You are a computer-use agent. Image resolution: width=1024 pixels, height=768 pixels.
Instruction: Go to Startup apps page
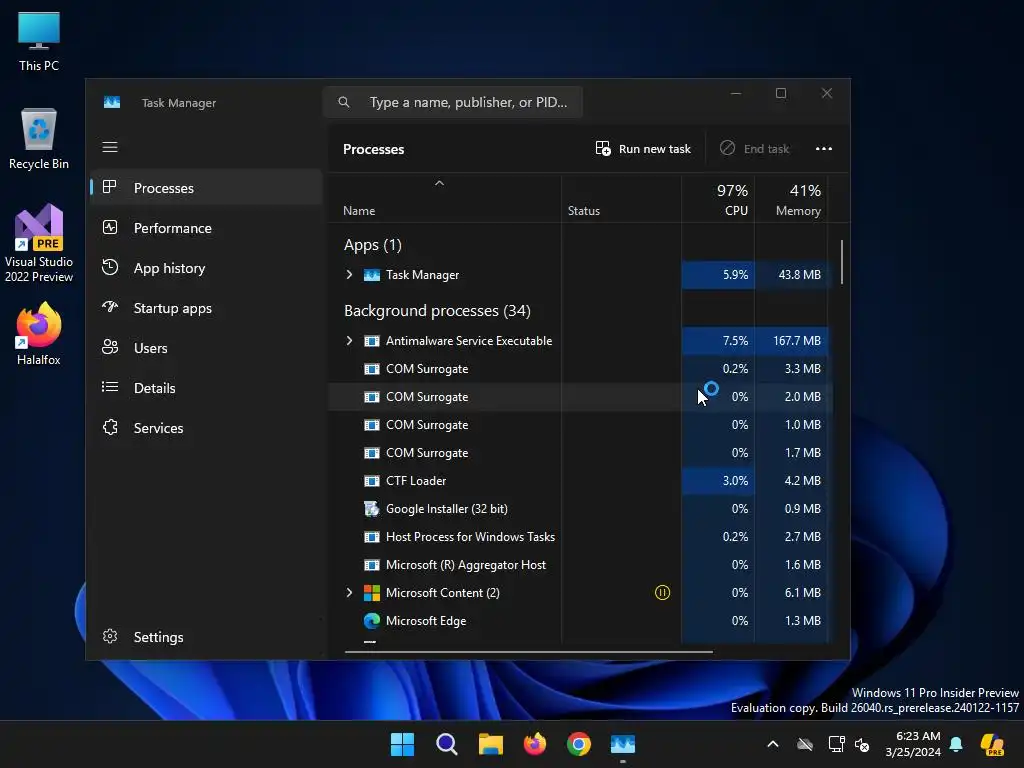206,308
